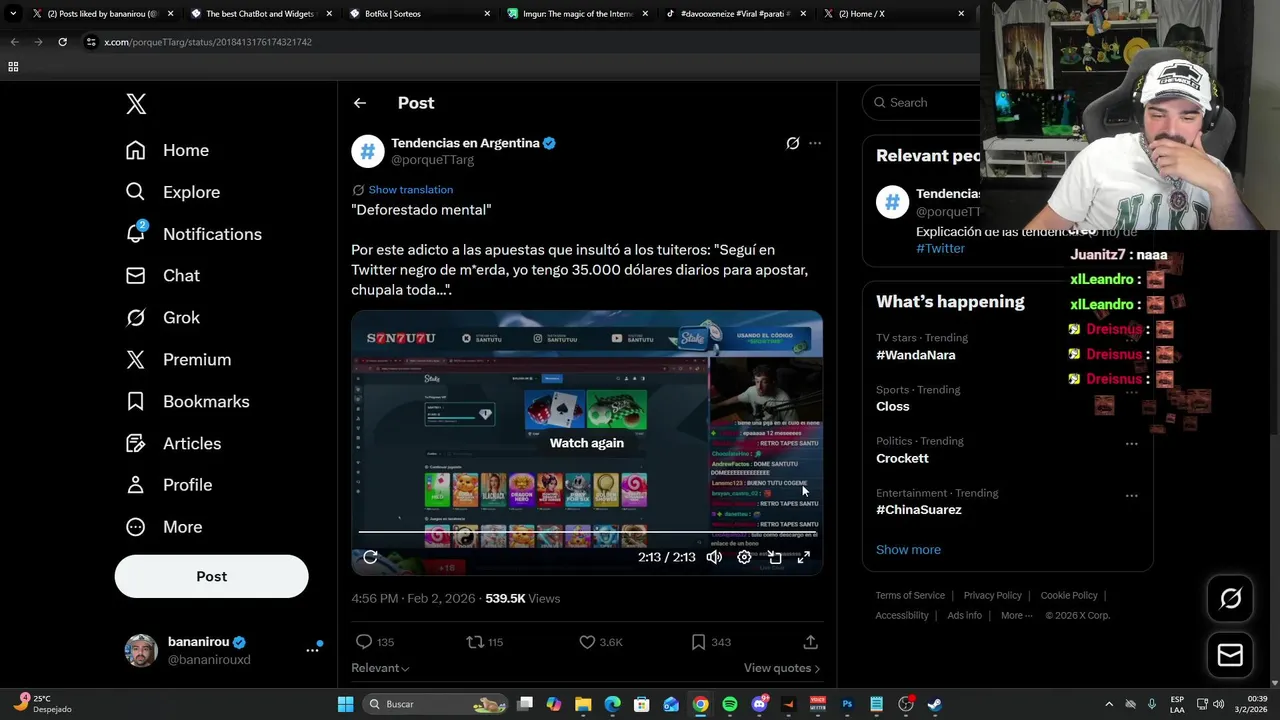The width and height of the screenshot is (1280, 720).
Task: Open options dots for #ChinaSuarez trend
Action: click(1131, 495)
